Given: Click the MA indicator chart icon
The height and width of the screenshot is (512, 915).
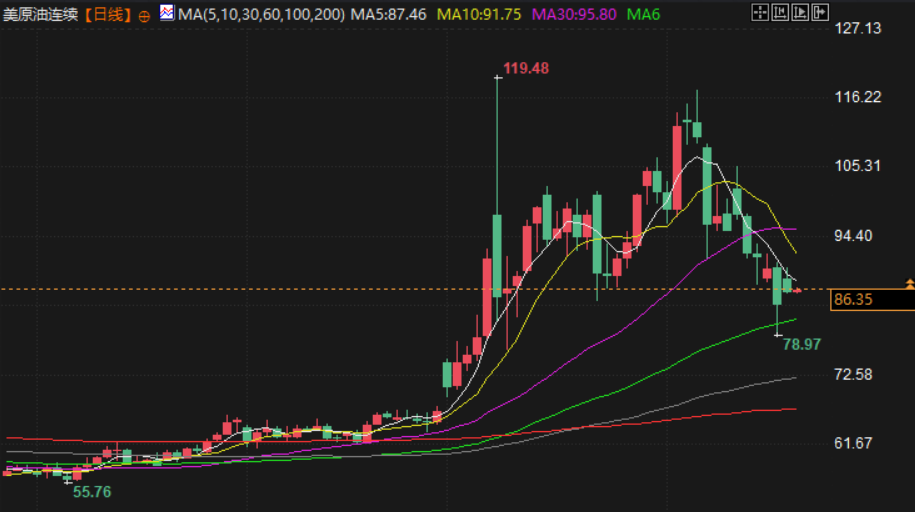Looking at the screenshot, I should coord(167,12).
